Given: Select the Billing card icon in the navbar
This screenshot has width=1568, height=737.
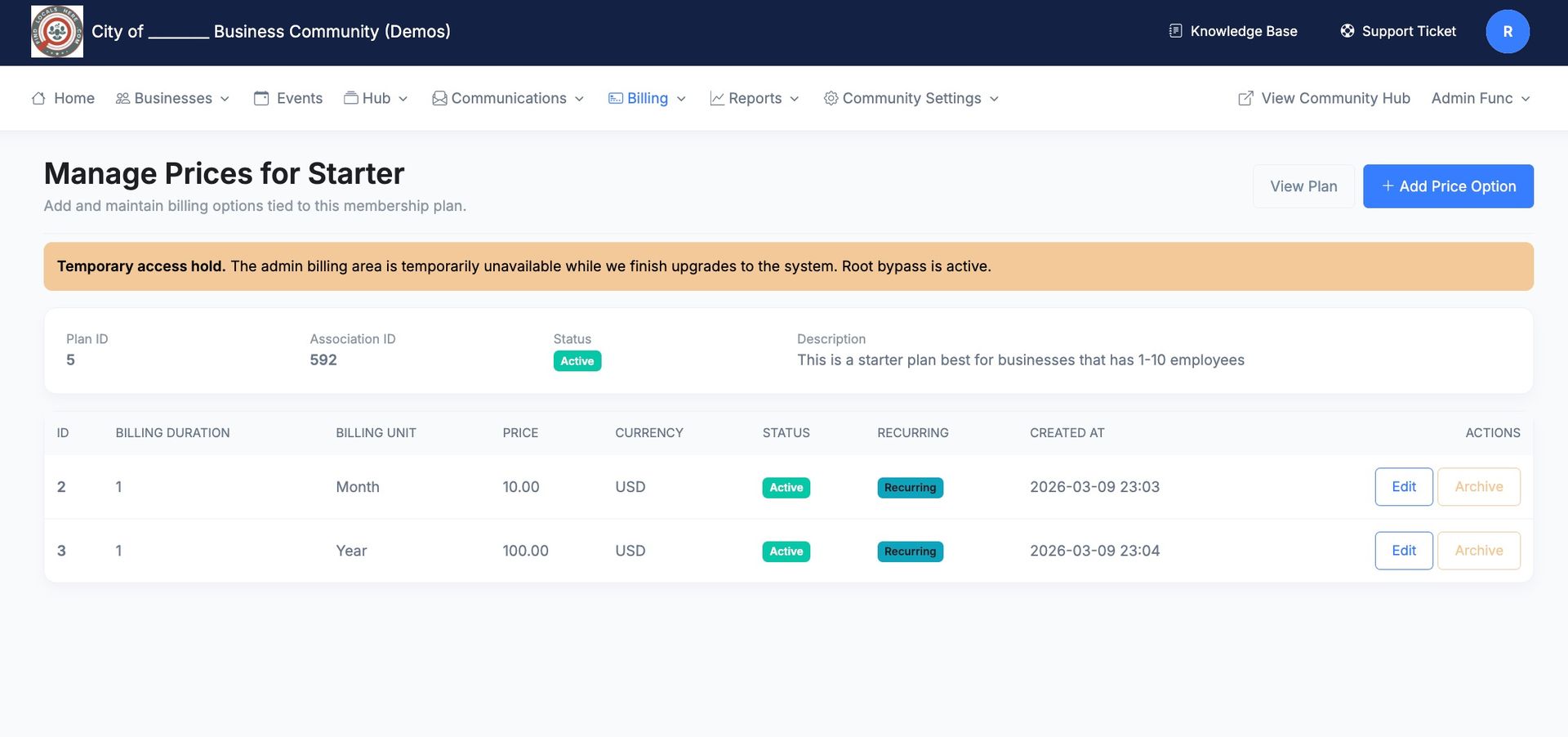Looking at the screenshot, I should pos(614,97).
